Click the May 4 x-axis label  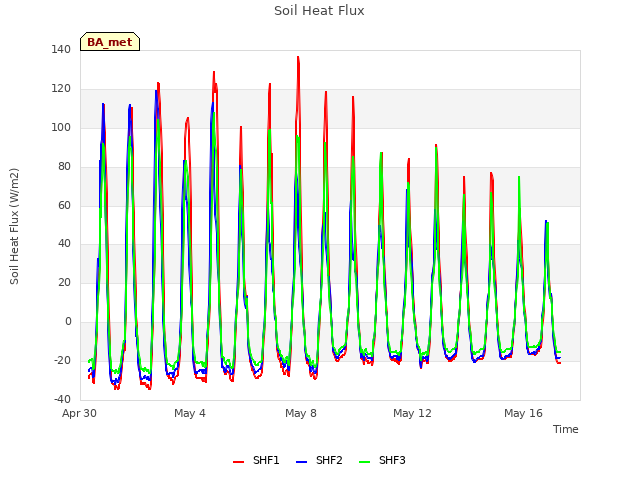[x=190, y=413]
